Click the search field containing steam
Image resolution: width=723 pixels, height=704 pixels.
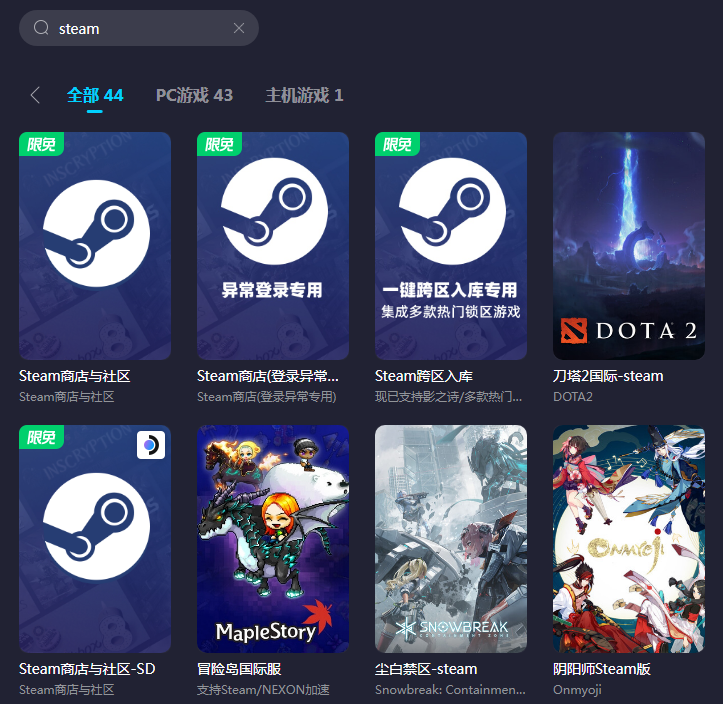coord(139,28)
